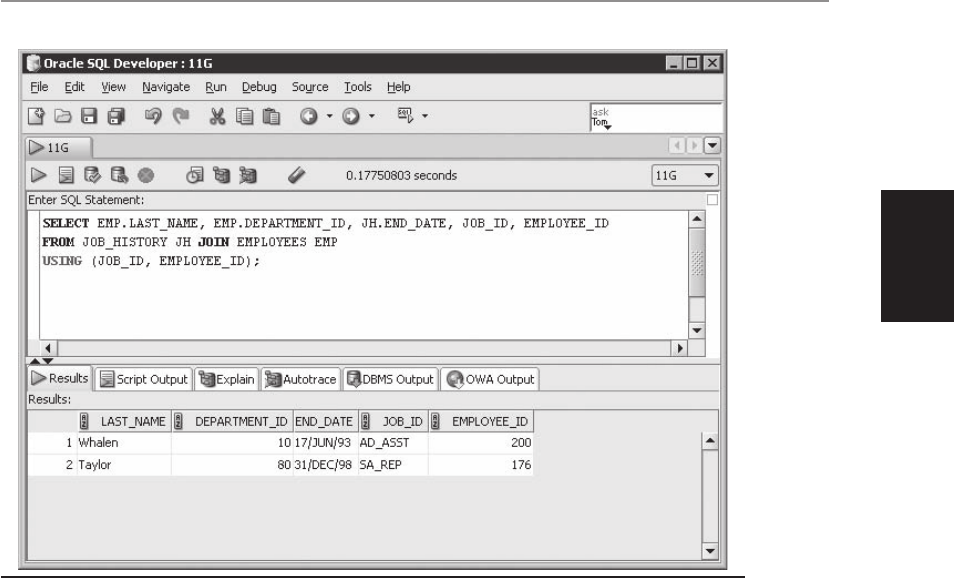This screenshot has height=578, width=954.
Task: Select the 11G worksheet tab
Action: (58, 147)
